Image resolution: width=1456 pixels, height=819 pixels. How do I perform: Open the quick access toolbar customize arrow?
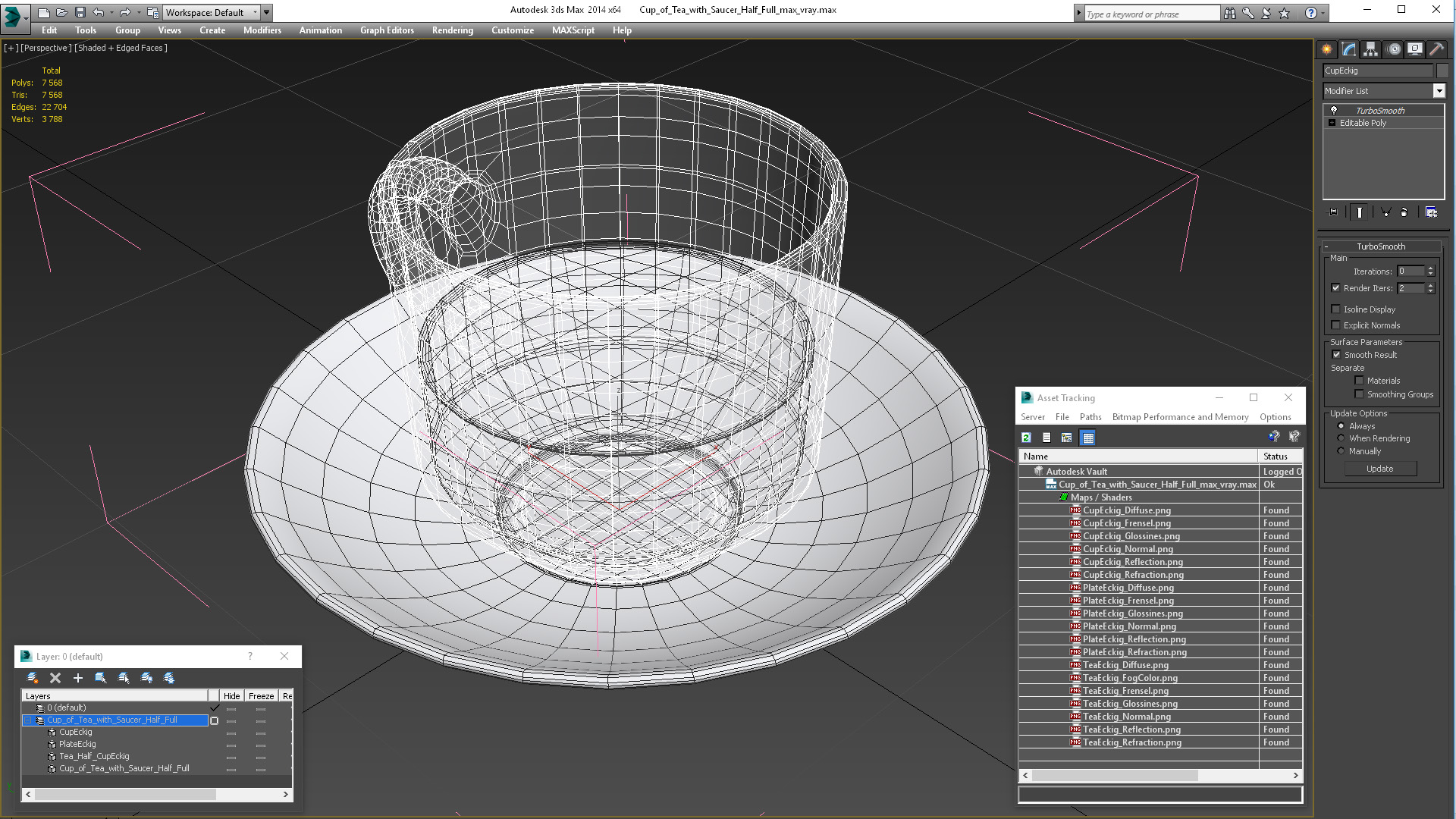267,12
